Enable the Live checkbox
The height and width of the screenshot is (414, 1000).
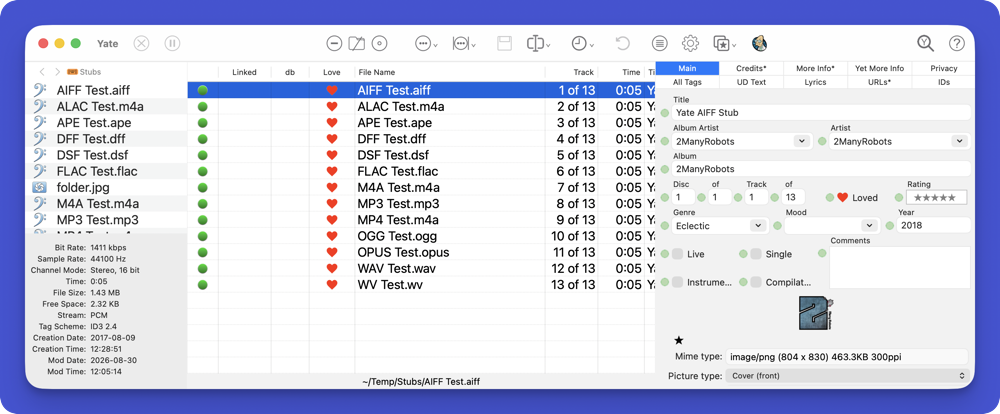click(677, 254)
